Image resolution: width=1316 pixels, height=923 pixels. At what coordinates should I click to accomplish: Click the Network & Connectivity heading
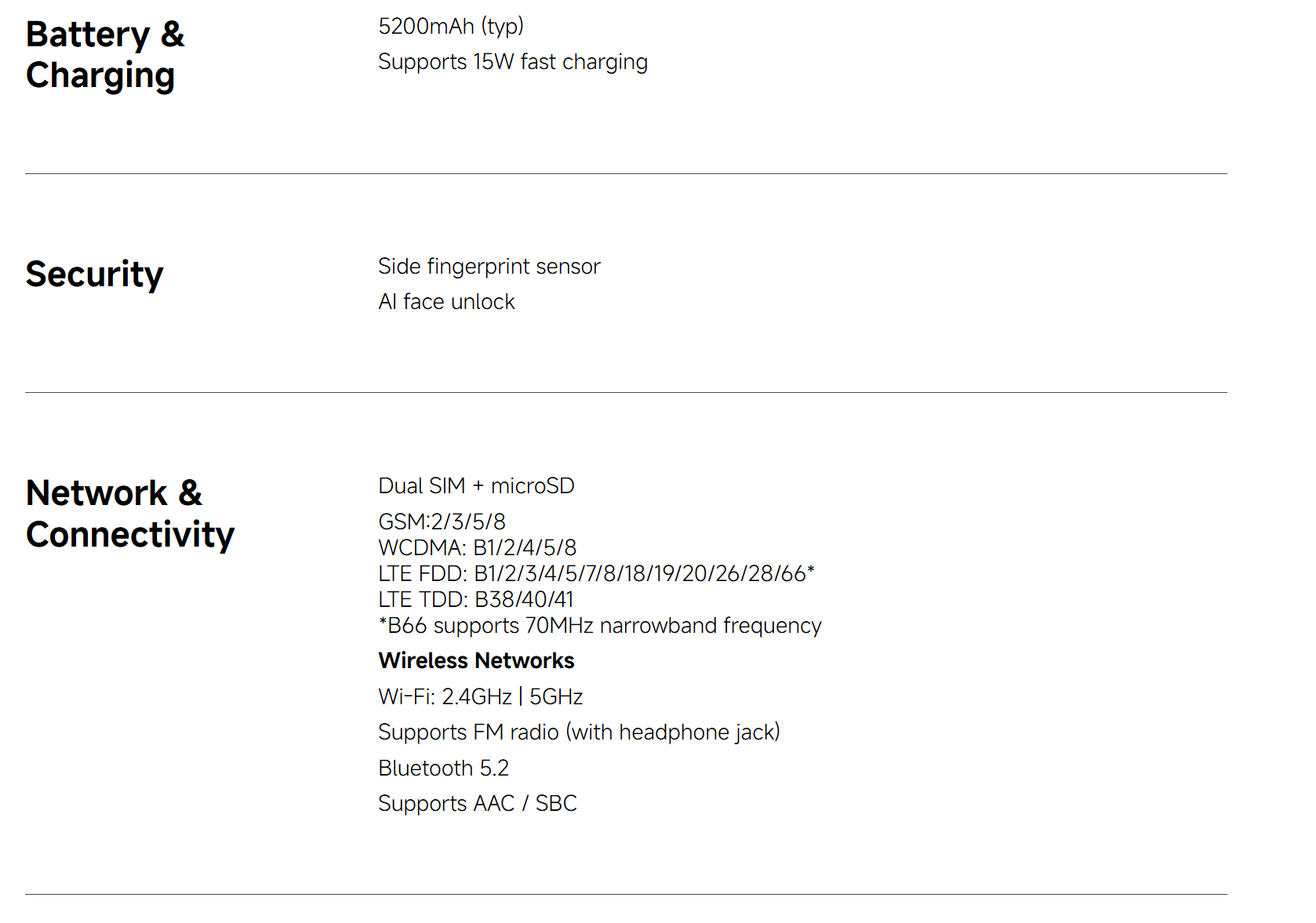tap(129, 514)
